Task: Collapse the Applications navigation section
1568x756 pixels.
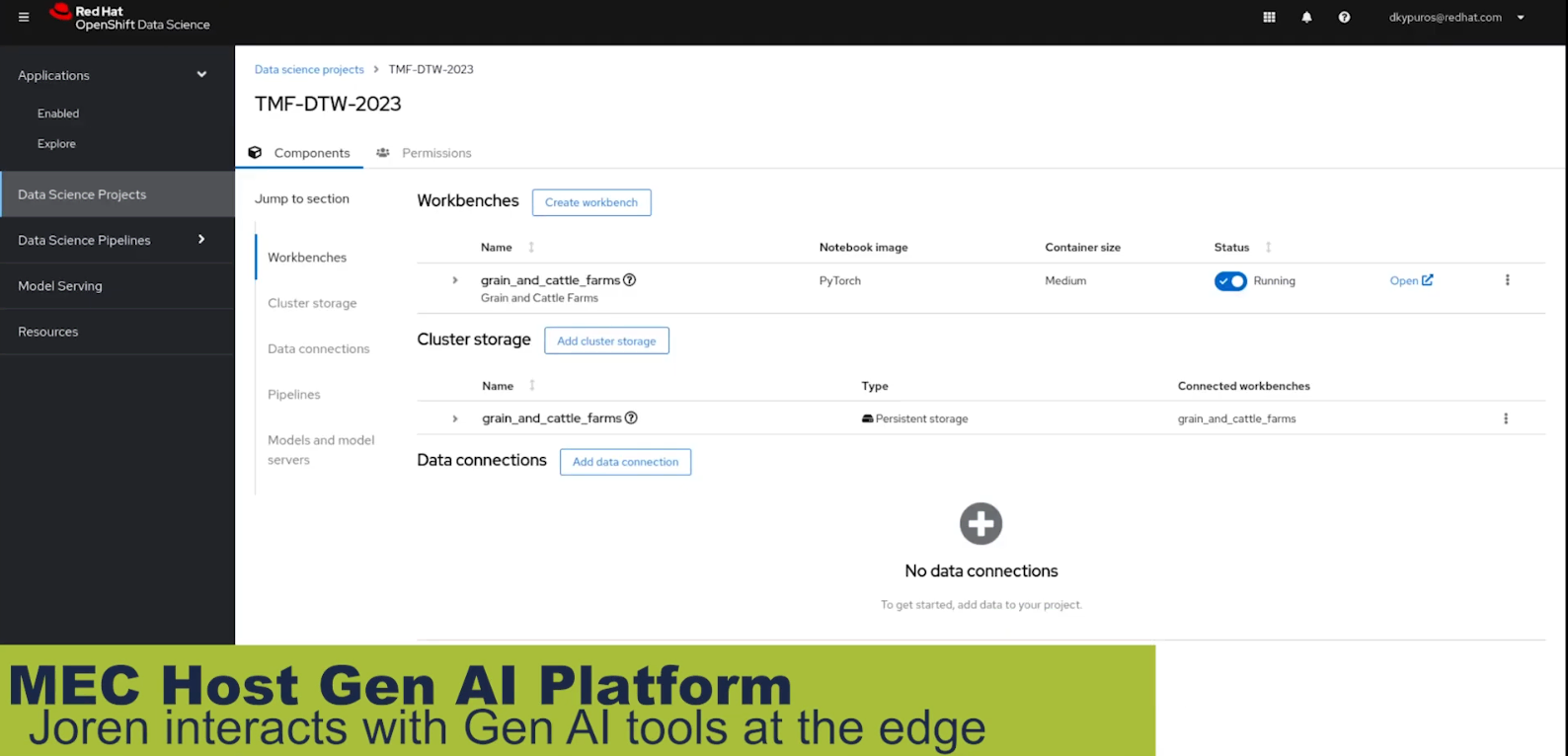Action: (201, 75)
